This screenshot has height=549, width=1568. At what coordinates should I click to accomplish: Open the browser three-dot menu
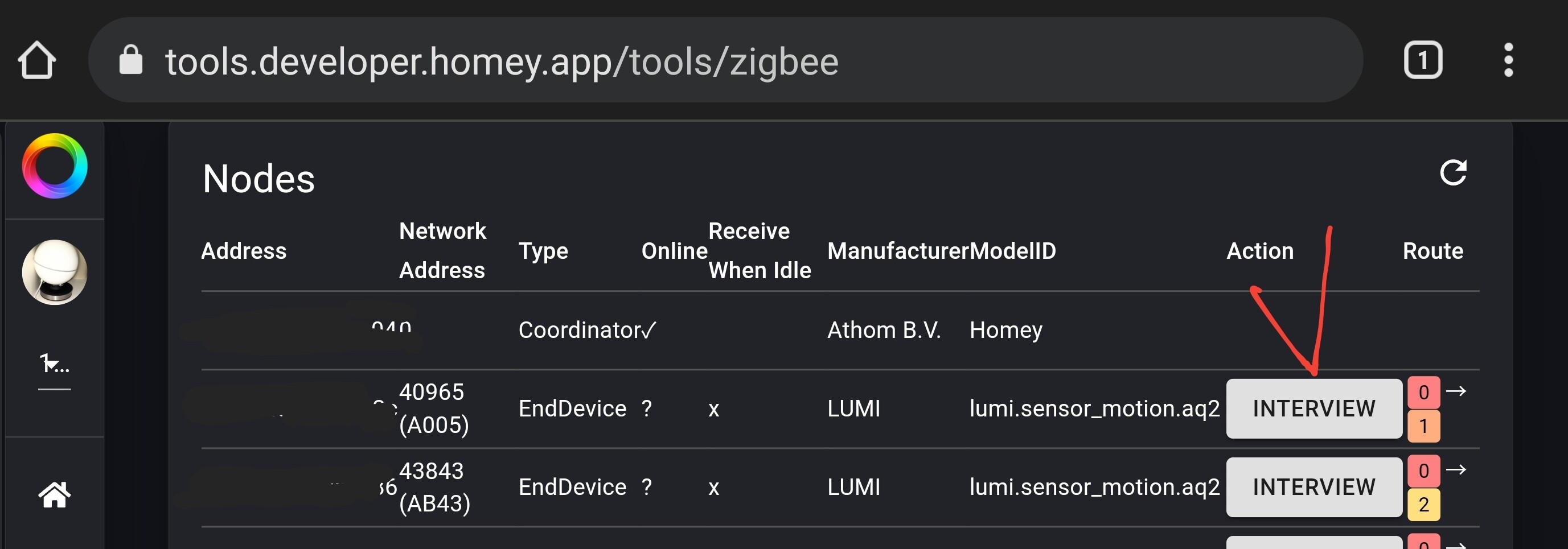[1508, 60]
